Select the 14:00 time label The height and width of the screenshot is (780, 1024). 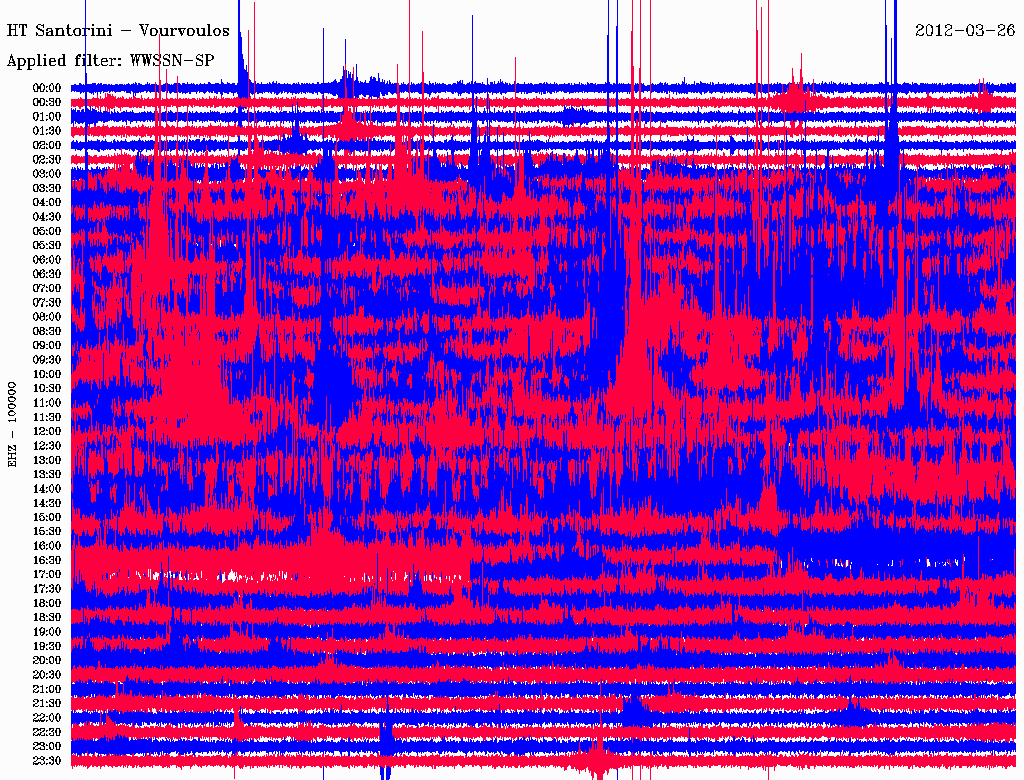(47, 489)
